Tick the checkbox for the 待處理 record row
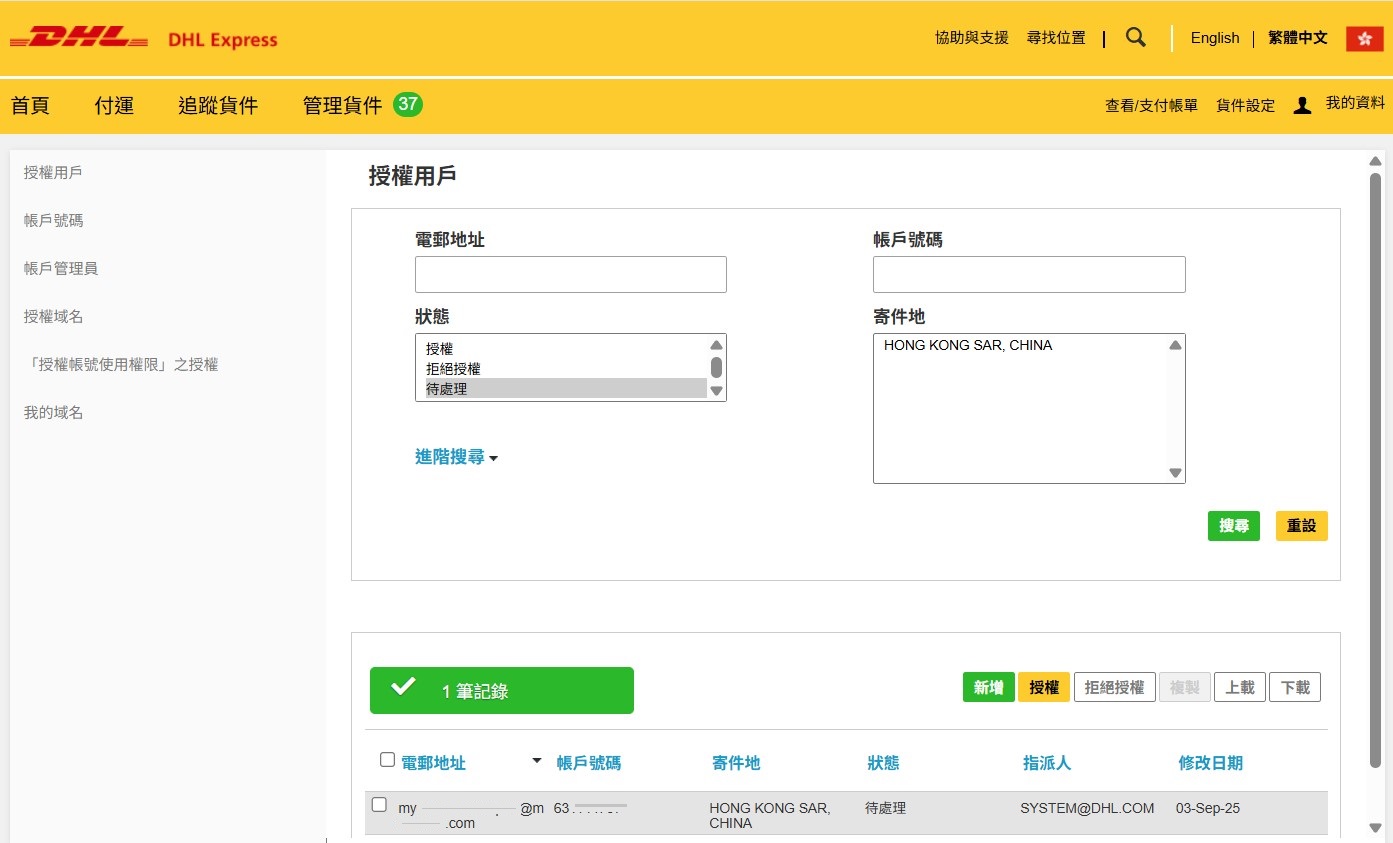Image resolution: width=1393 pixels, height=843 pixels. (379, 804)
